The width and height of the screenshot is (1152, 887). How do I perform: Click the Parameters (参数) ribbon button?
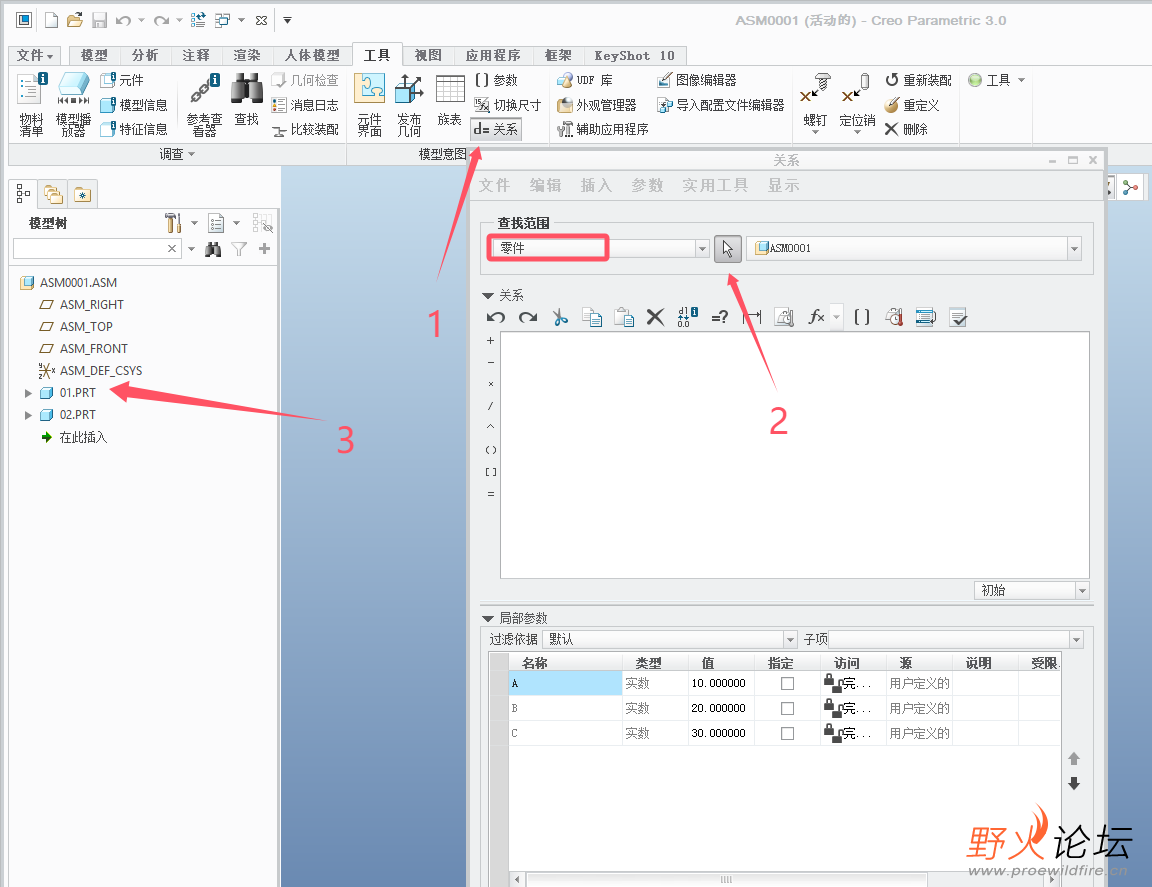[496, 80]
